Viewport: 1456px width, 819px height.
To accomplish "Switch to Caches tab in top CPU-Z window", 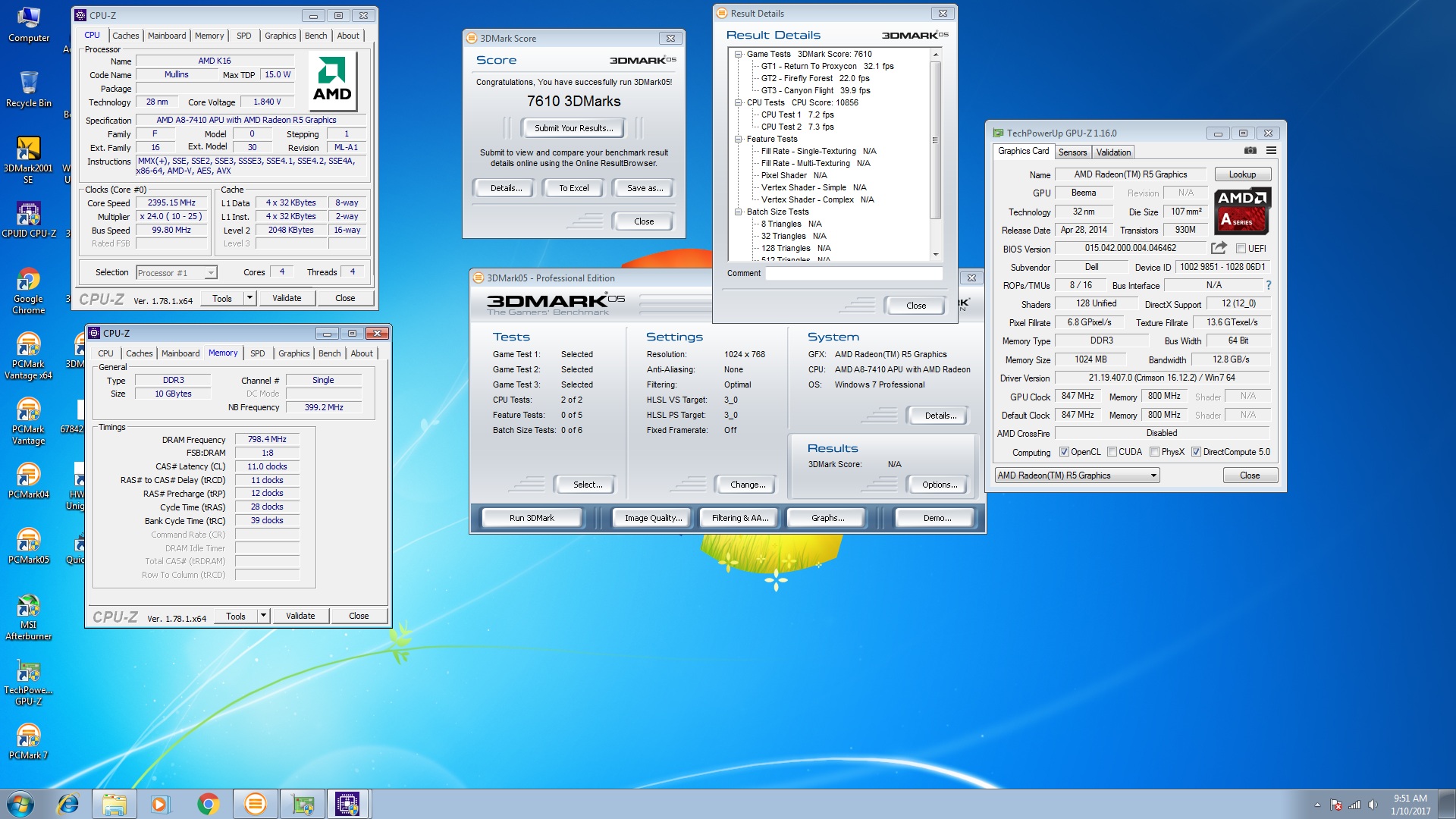I will (x=125, y=36).
